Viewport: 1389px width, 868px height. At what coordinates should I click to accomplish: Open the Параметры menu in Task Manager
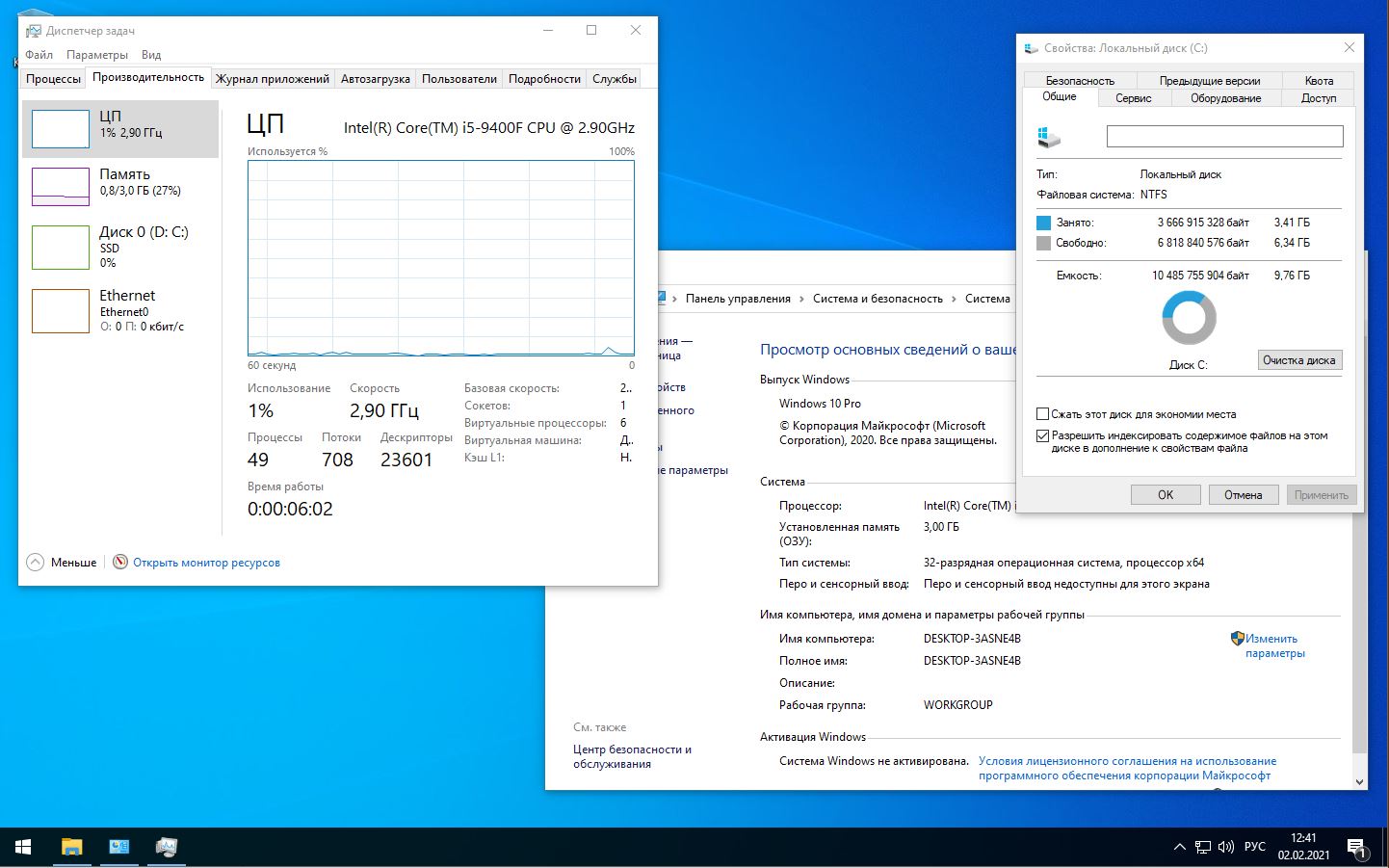coord(97,55)
